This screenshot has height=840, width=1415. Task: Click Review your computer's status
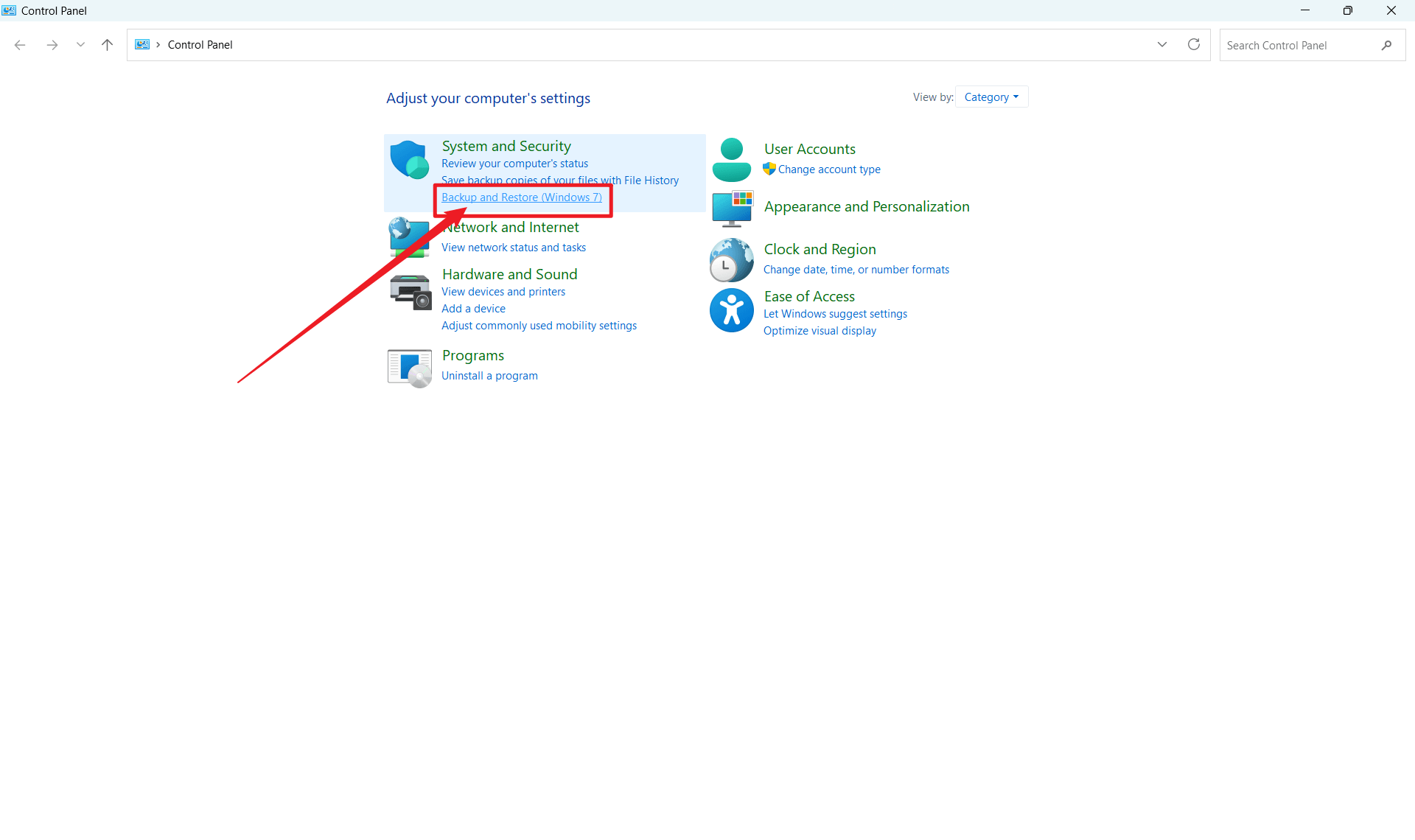[514, 164]
